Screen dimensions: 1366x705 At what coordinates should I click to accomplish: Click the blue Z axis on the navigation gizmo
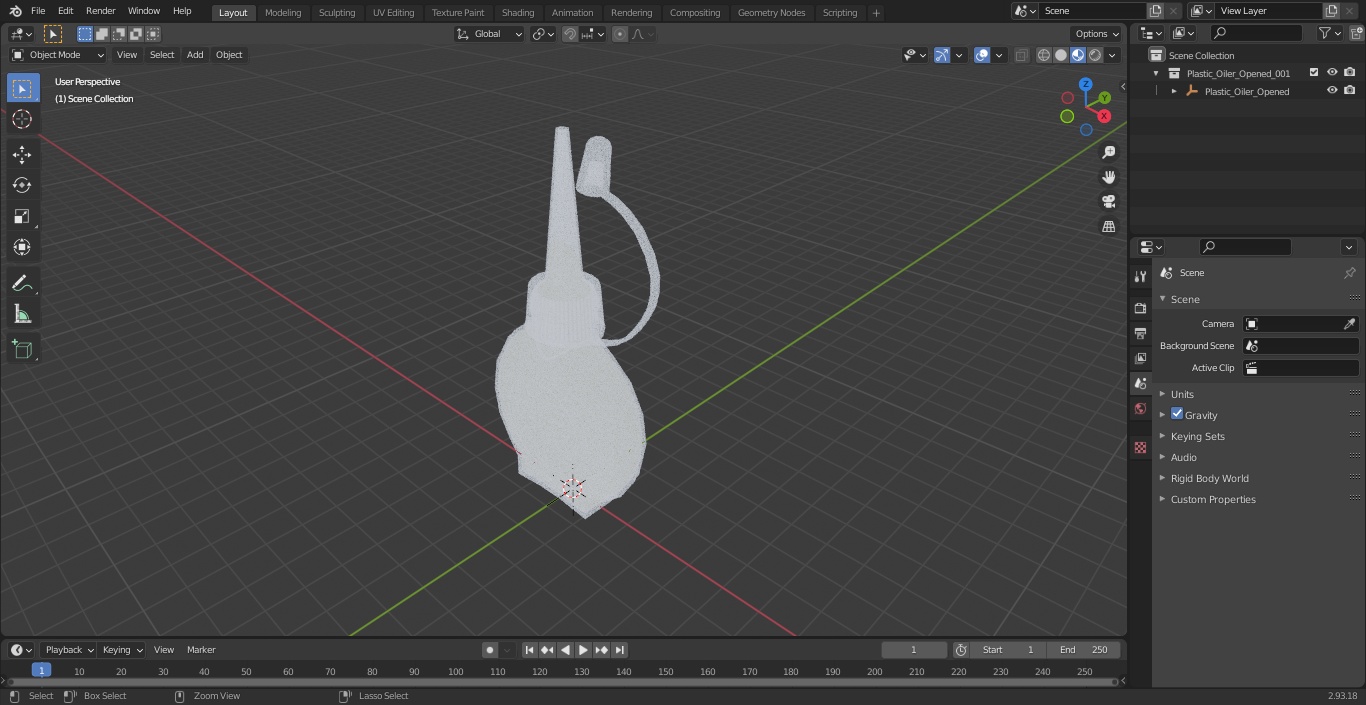1085,85
